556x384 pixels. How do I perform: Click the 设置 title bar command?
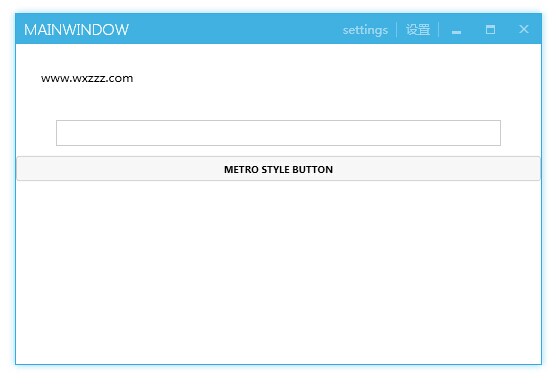point(418,30)
